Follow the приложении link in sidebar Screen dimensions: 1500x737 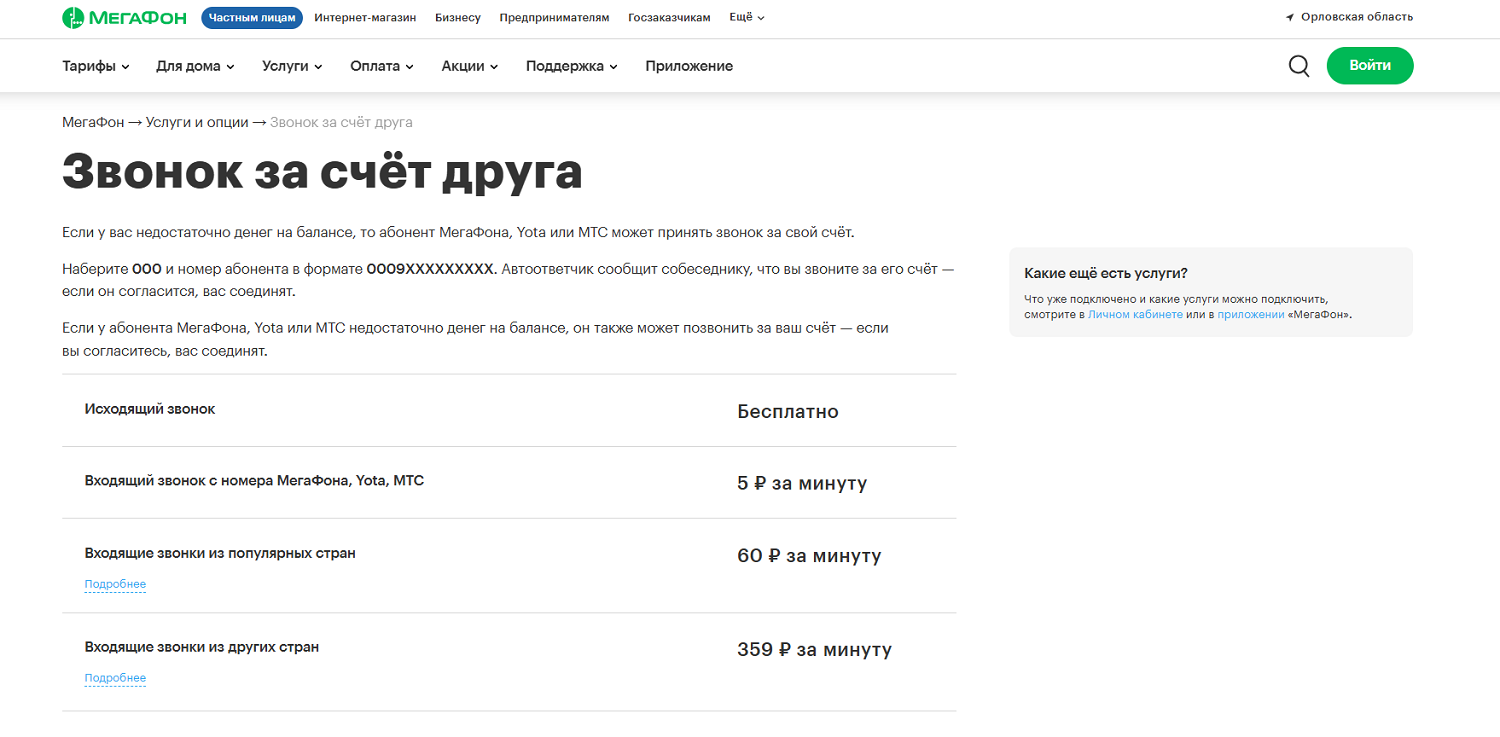(1251, 314)
